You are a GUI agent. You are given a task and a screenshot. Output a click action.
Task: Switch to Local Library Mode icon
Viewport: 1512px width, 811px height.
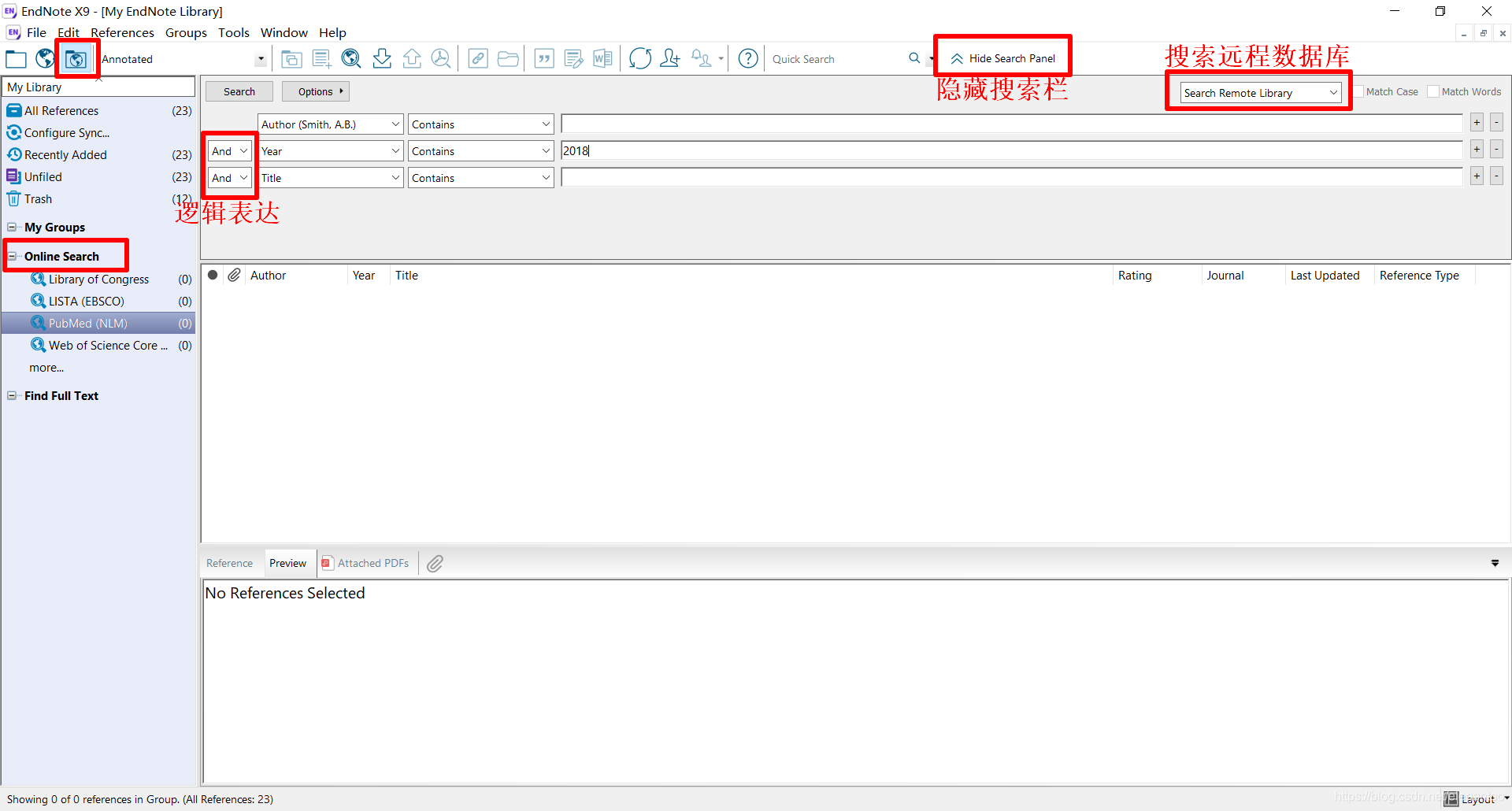coord(16,59)
